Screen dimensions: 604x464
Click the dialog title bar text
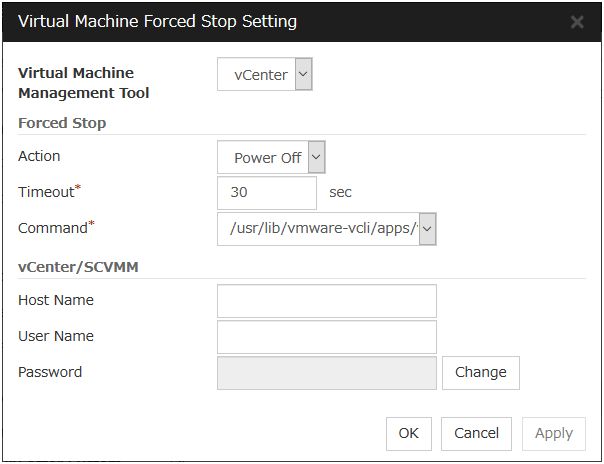point(157,21)
